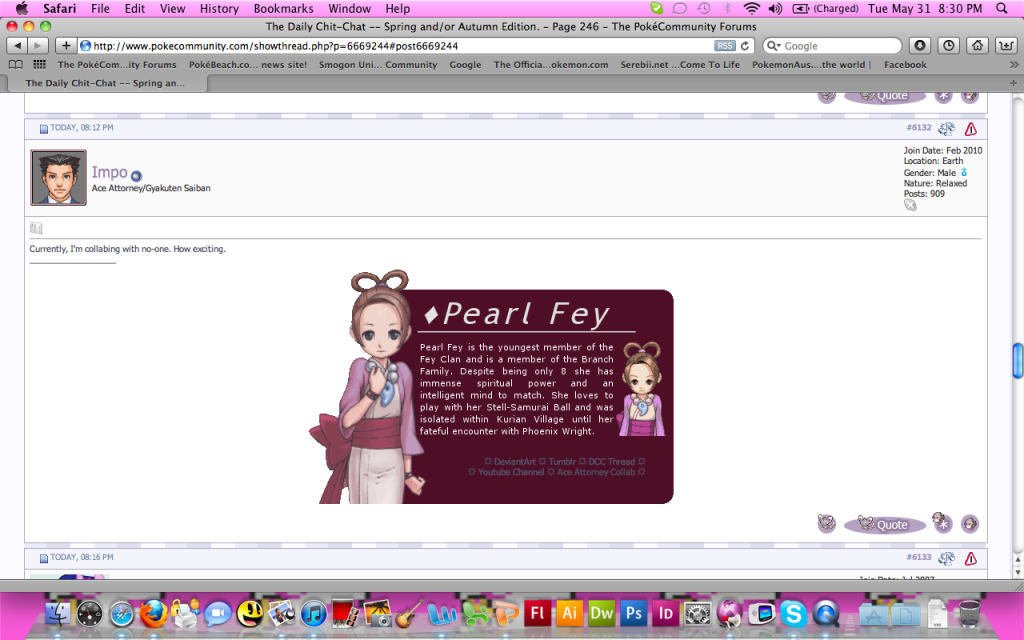The image size is (1024, 640).
Task: Open Spotlight search magnifier in menu bar
Action: [x=1002, y=8]
